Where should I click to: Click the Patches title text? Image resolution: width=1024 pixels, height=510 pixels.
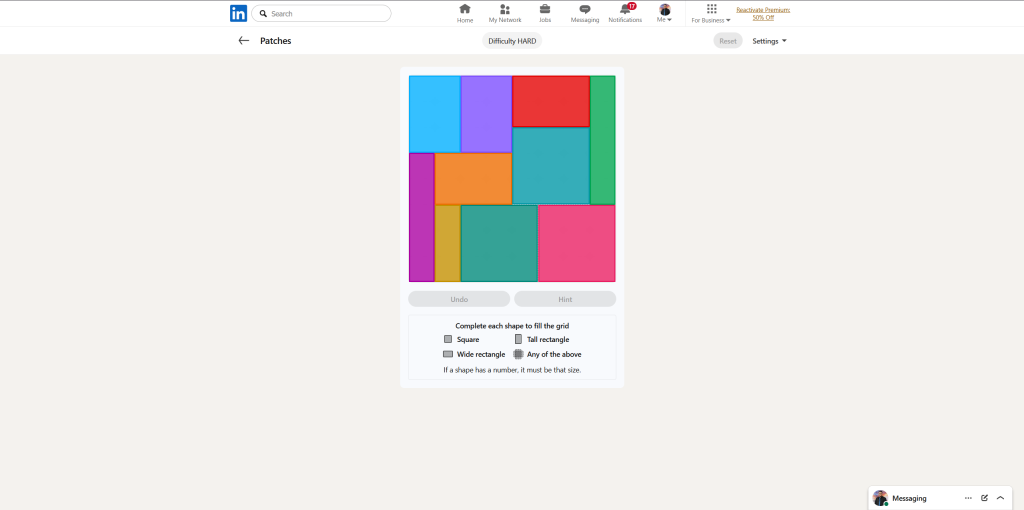(276, 40)
